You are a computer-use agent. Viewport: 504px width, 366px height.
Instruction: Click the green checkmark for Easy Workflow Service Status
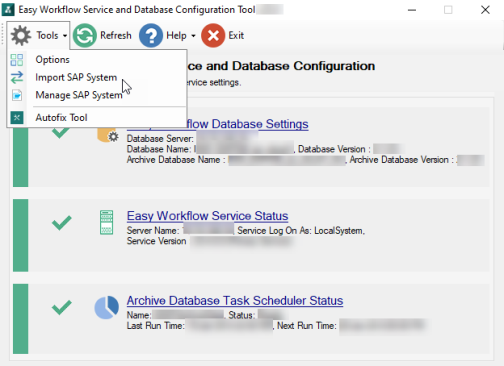click(62, 223)
